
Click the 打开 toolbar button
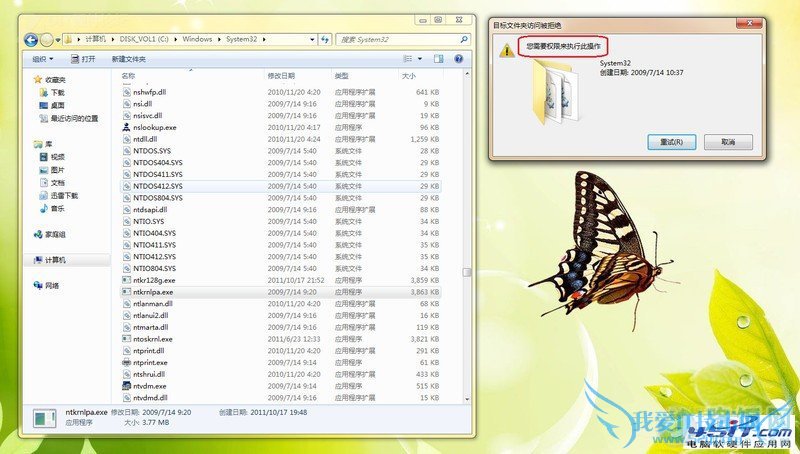(x=83, y=59)
